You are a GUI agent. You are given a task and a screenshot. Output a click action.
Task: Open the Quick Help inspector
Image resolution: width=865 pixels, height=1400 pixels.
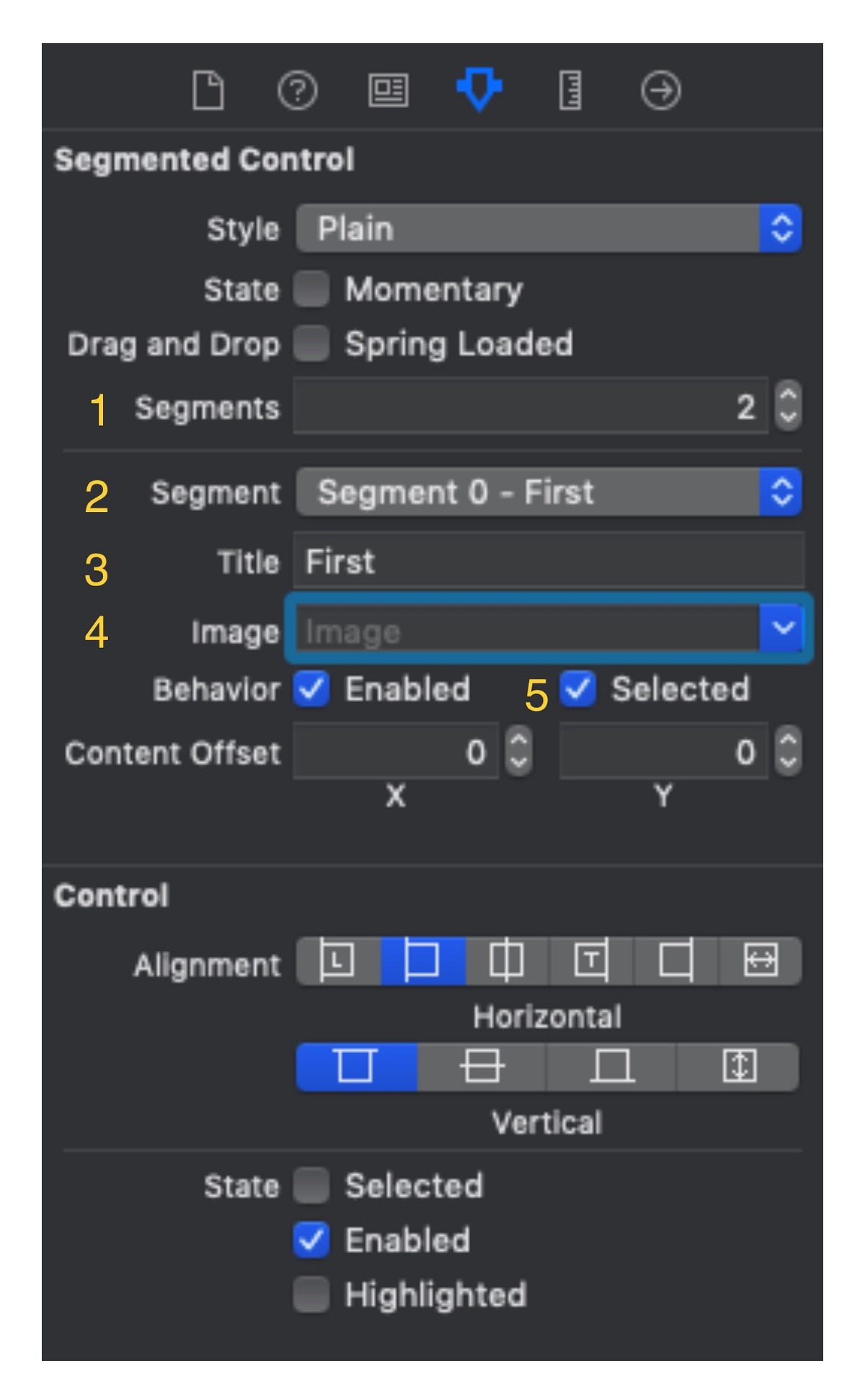pyautogui.click(x=298, y=91)
